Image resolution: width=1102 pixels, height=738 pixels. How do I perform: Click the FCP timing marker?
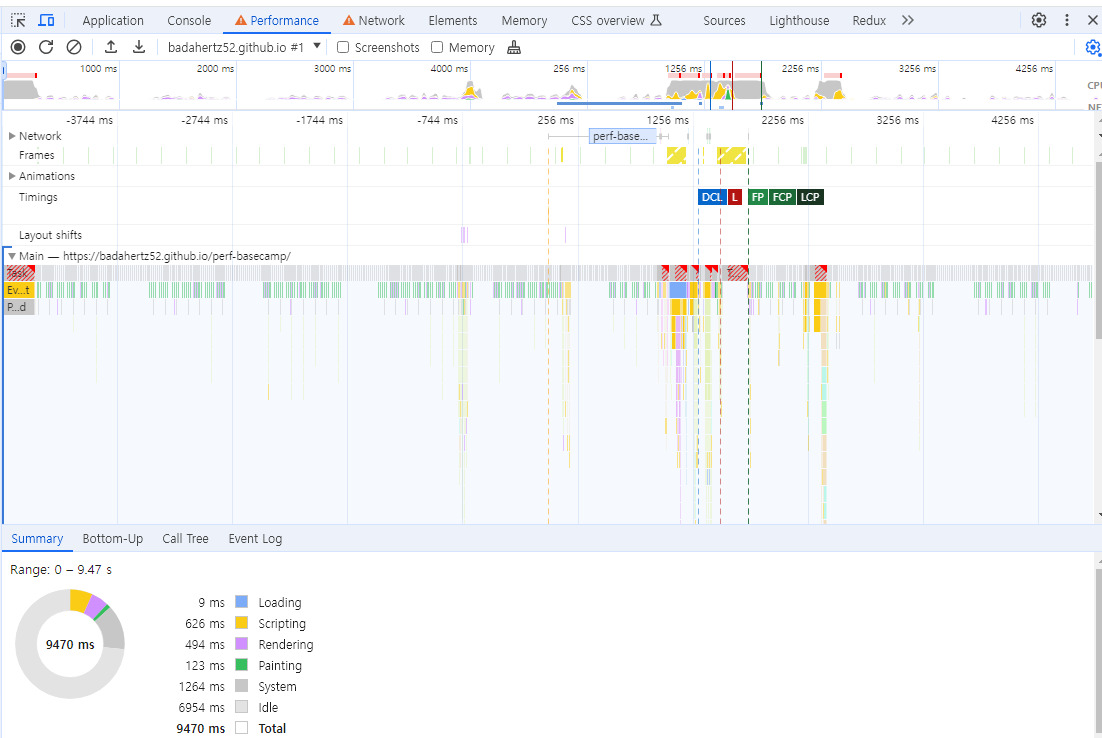pyautogui.click(x=782, y=197)
